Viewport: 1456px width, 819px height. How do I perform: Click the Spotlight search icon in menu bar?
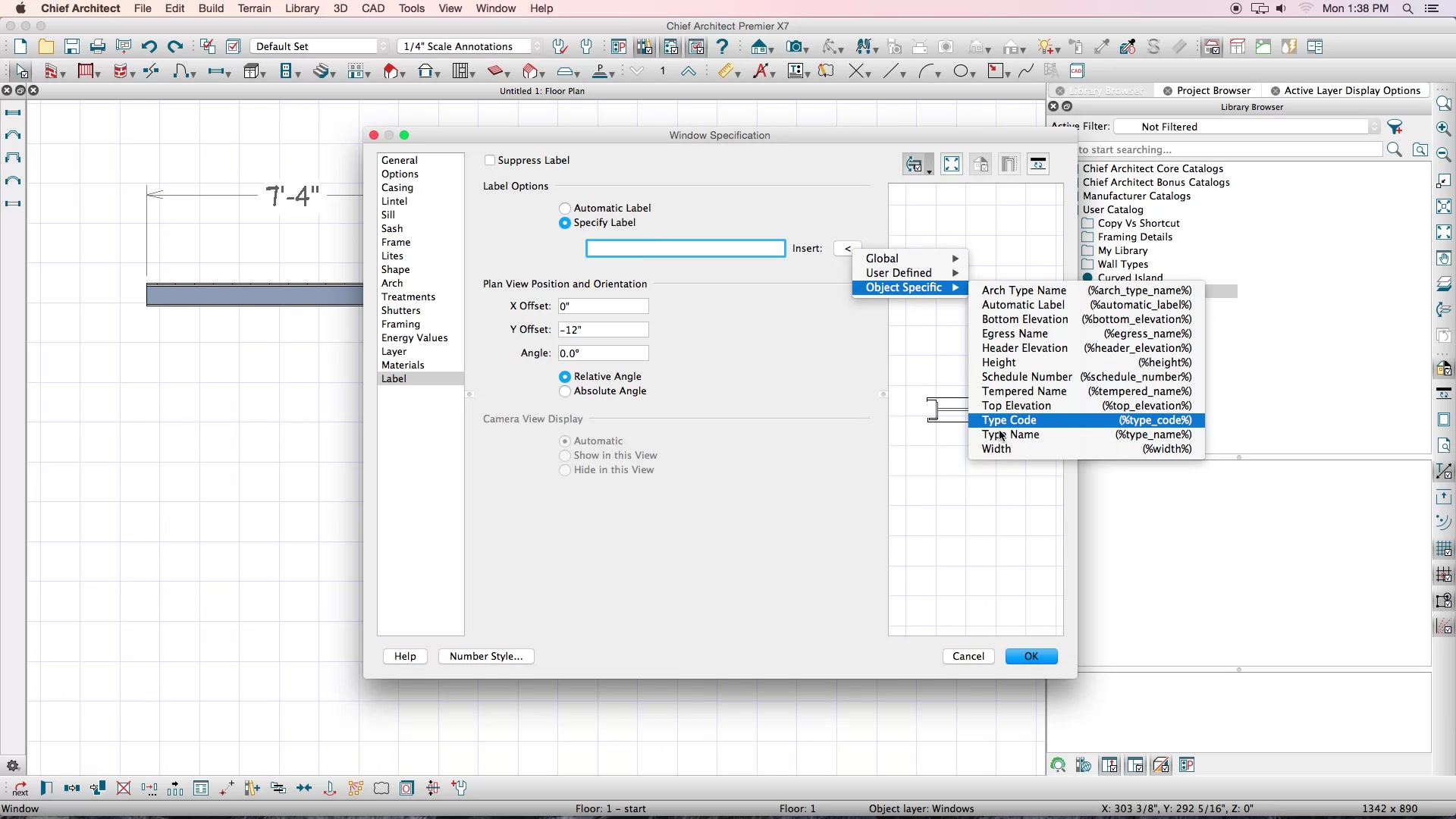(x=1407, y=8)
